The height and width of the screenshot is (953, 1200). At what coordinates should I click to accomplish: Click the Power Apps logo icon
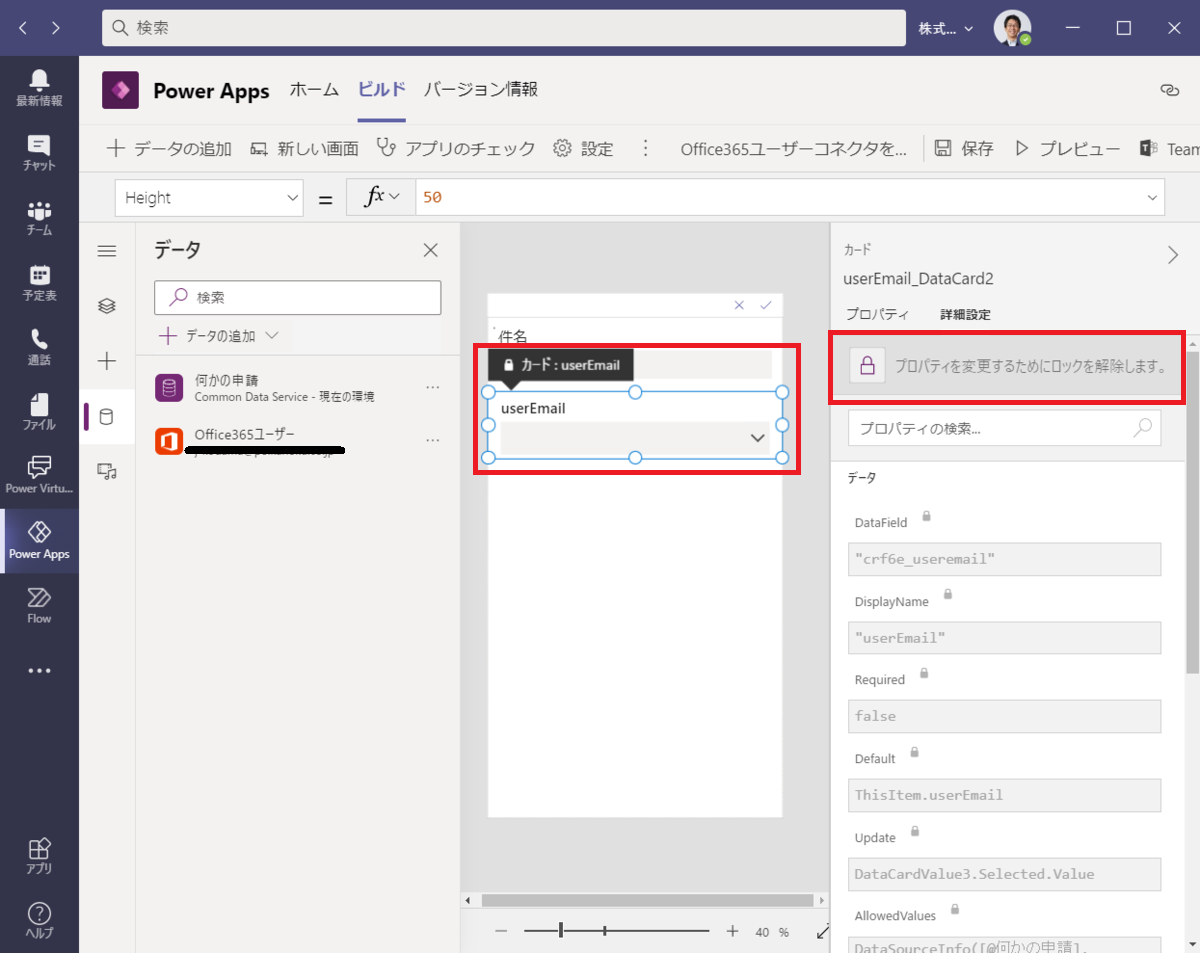click(x=120, y=90)
